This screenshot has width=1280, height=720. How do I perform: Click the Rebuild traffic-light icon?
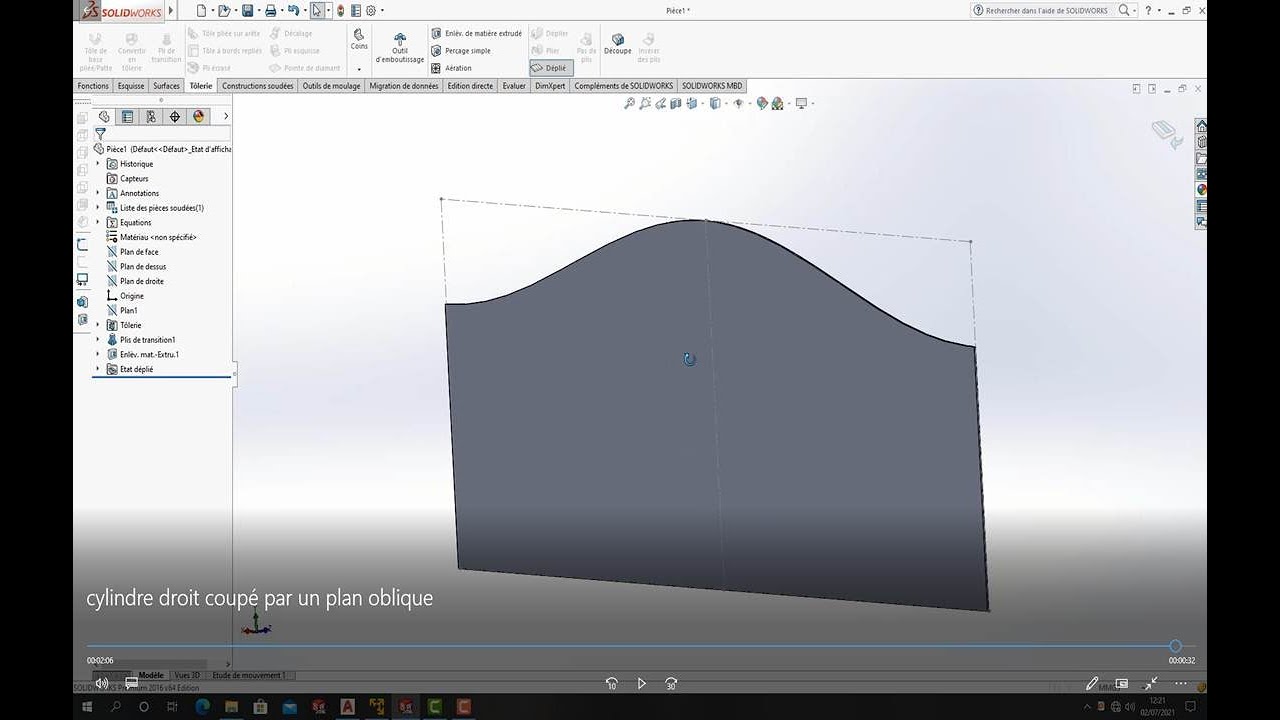coord(341,11)
